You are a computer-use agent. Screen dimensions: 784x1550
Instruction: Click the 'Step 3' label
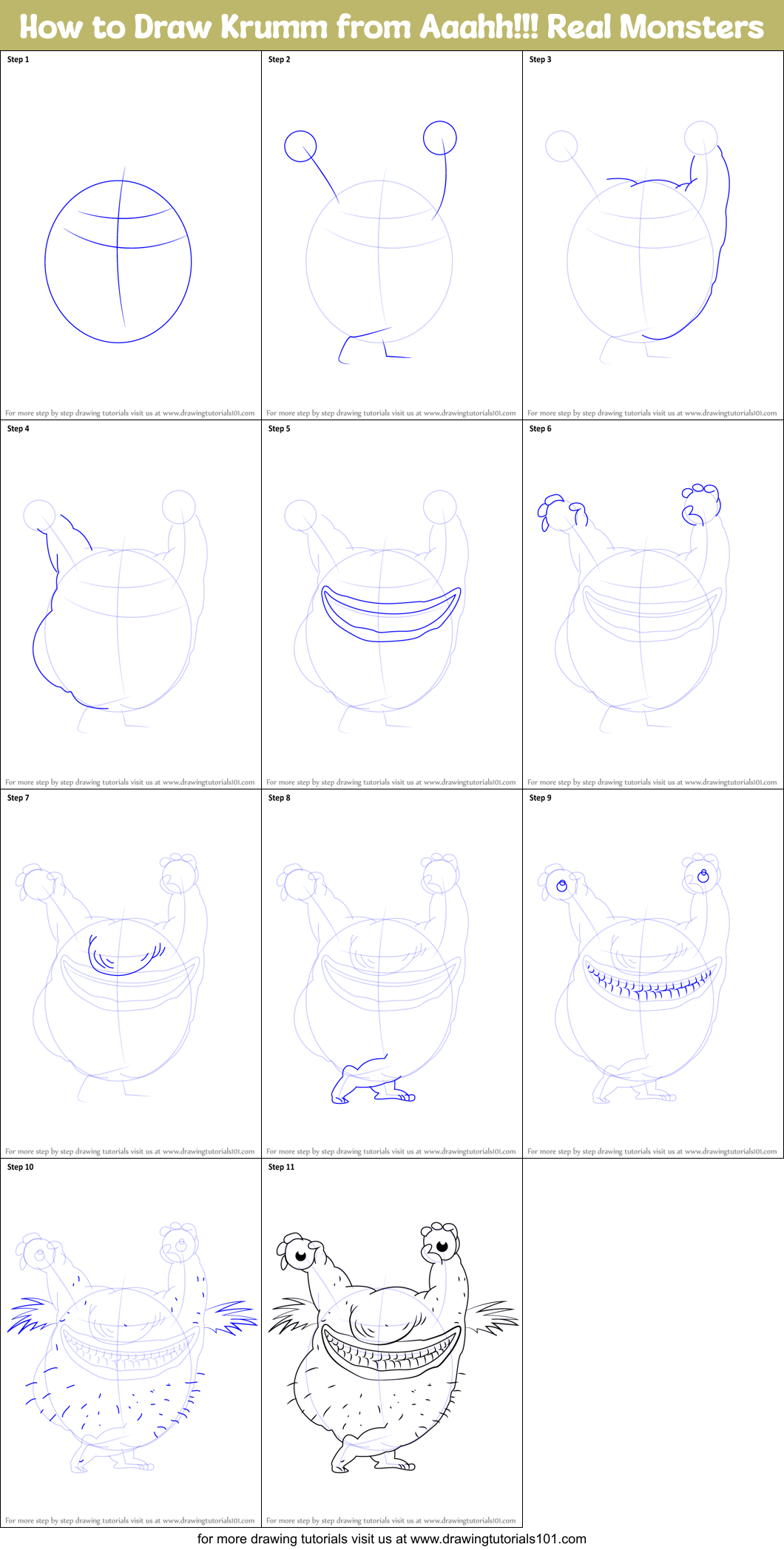540,59
